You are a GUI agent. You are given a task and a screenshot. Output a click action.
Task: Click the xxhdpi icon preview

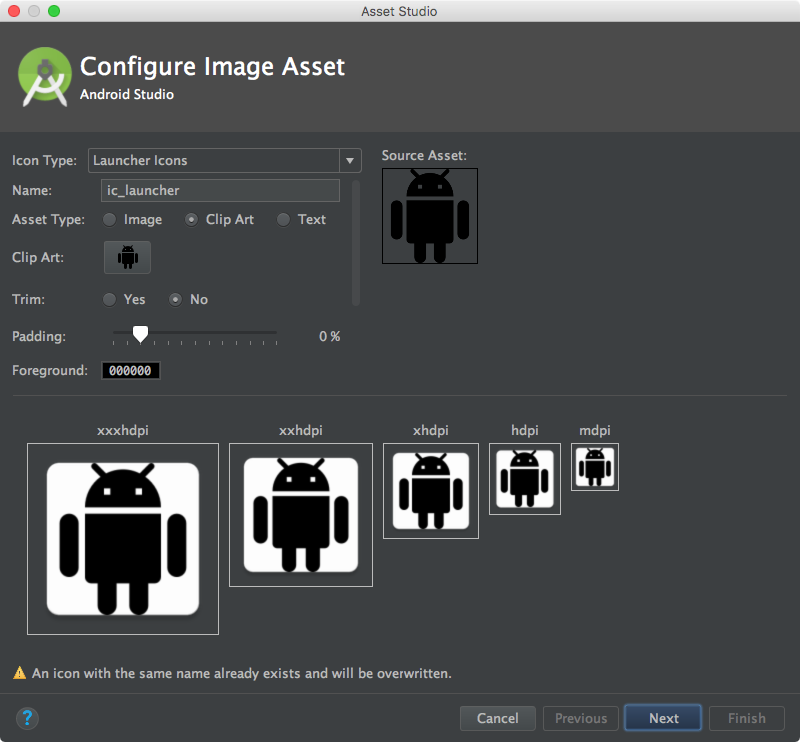pos(301,515)
